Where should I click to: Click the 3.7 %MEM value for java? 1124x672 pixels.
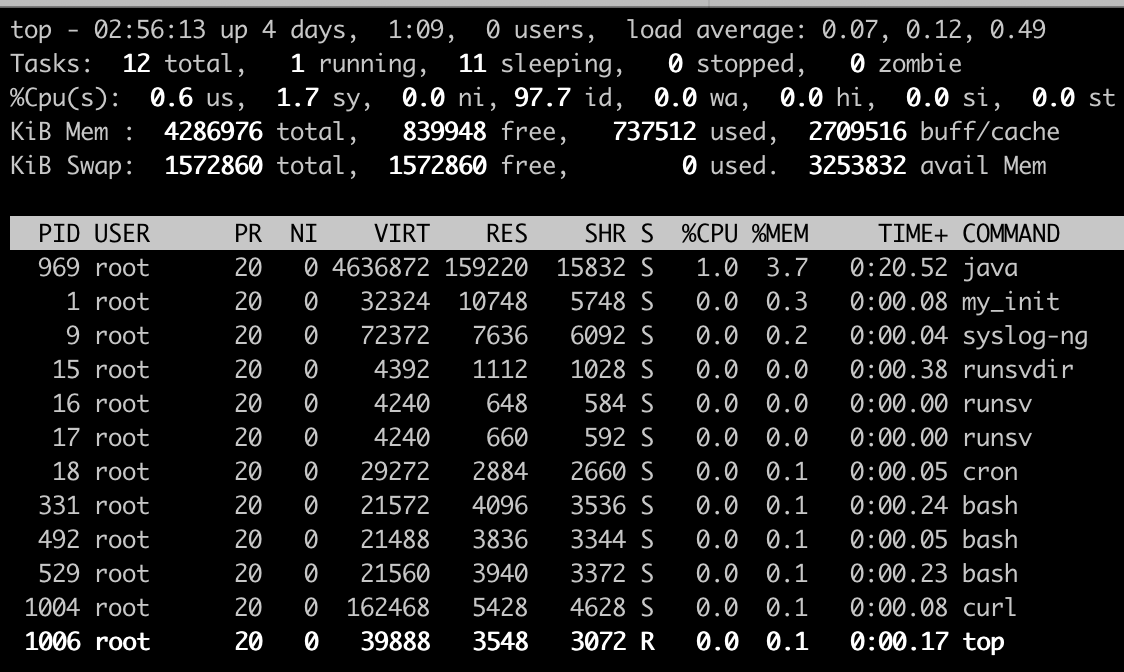click(x=787, y=268)
